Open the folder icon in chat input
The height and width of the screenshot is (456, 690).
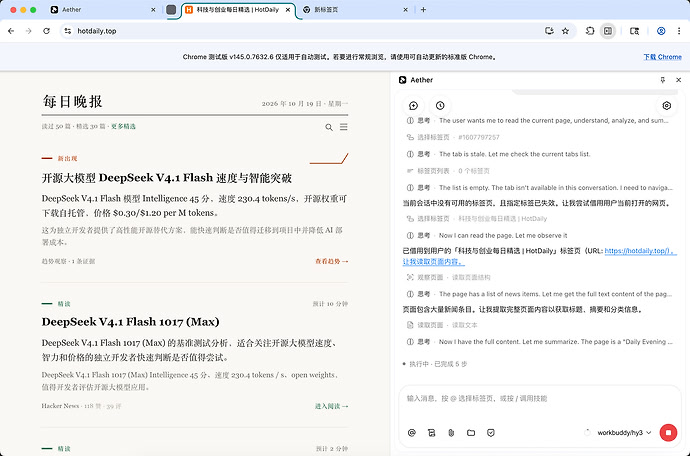[x=471, y=433]
